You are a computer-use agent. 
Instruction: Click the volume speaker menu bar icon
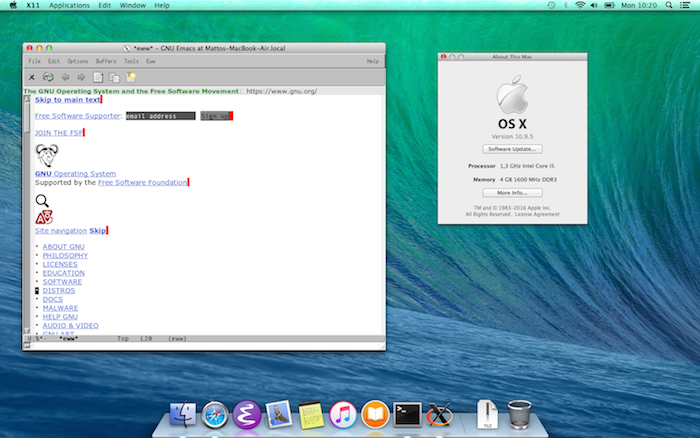[x=594, y=5]
